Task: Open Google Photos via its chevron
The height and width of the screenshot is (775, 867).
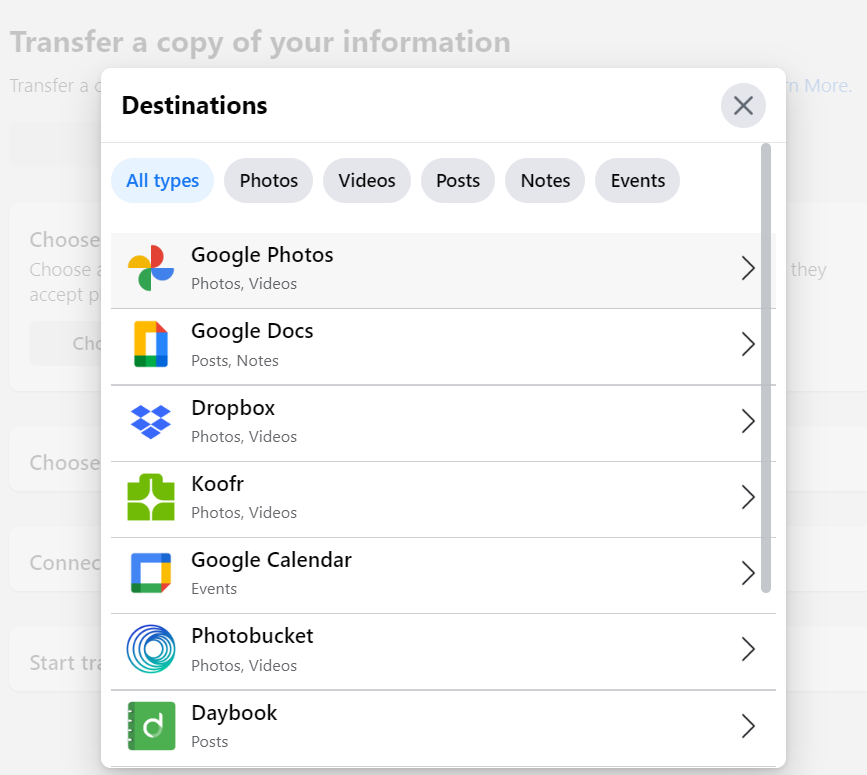Action: pyautogui.click(x=748, y=269)
